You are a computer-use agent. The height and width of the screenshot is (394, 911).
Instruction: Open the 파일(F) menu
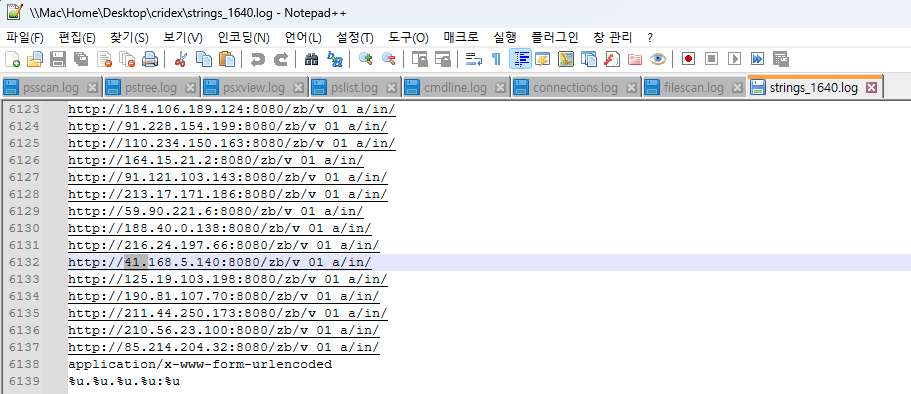coord(25,38)
